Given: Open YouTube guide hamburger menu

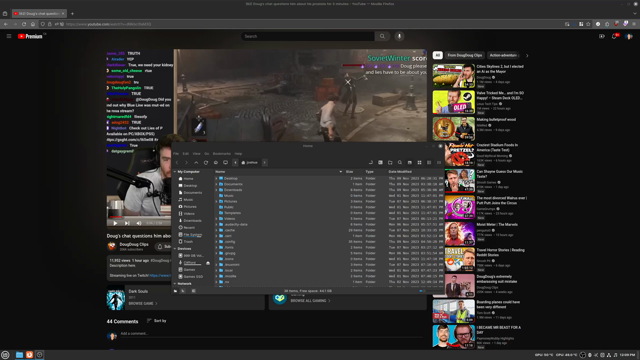Looking at the screenshot, I should tap(9, 36).
